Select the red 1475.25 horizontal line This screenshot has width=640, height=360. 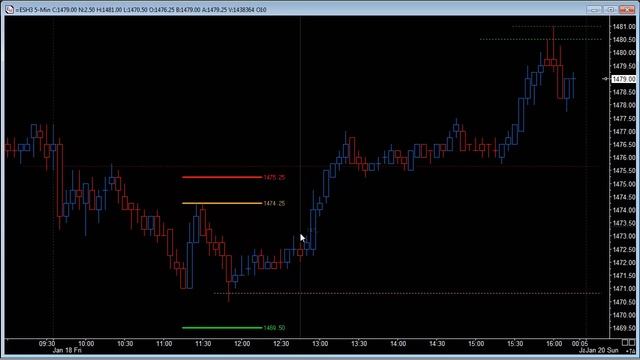click(x=222, y=177)
